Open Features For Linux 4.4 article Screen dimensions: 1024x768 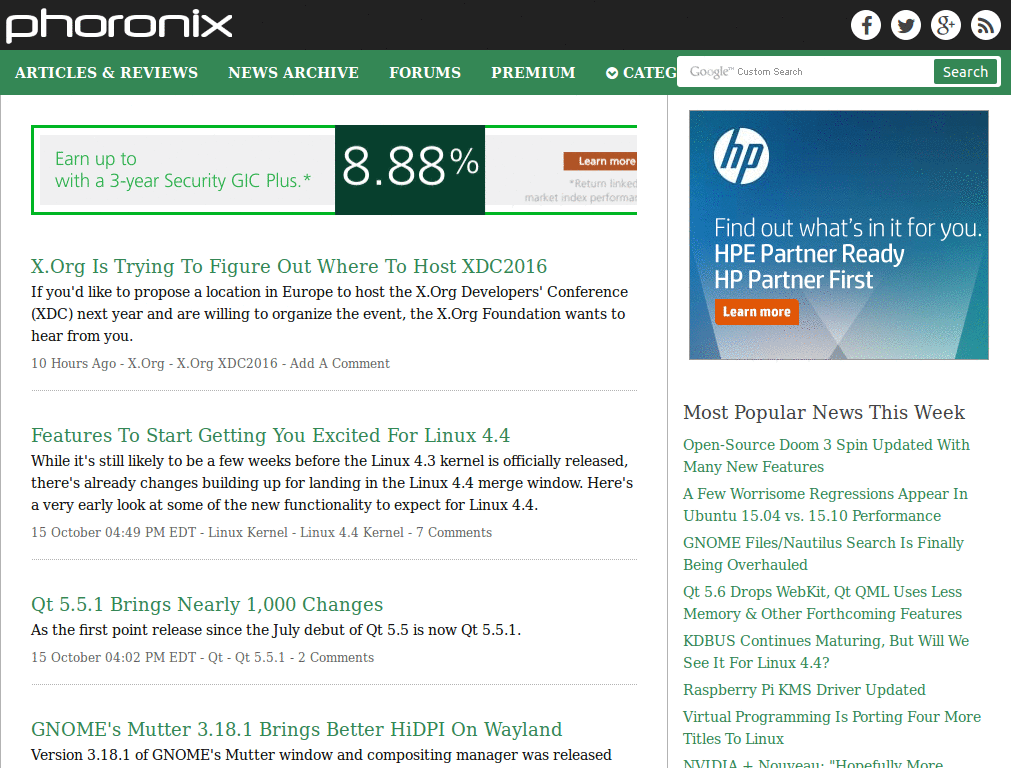click(270, 436)
